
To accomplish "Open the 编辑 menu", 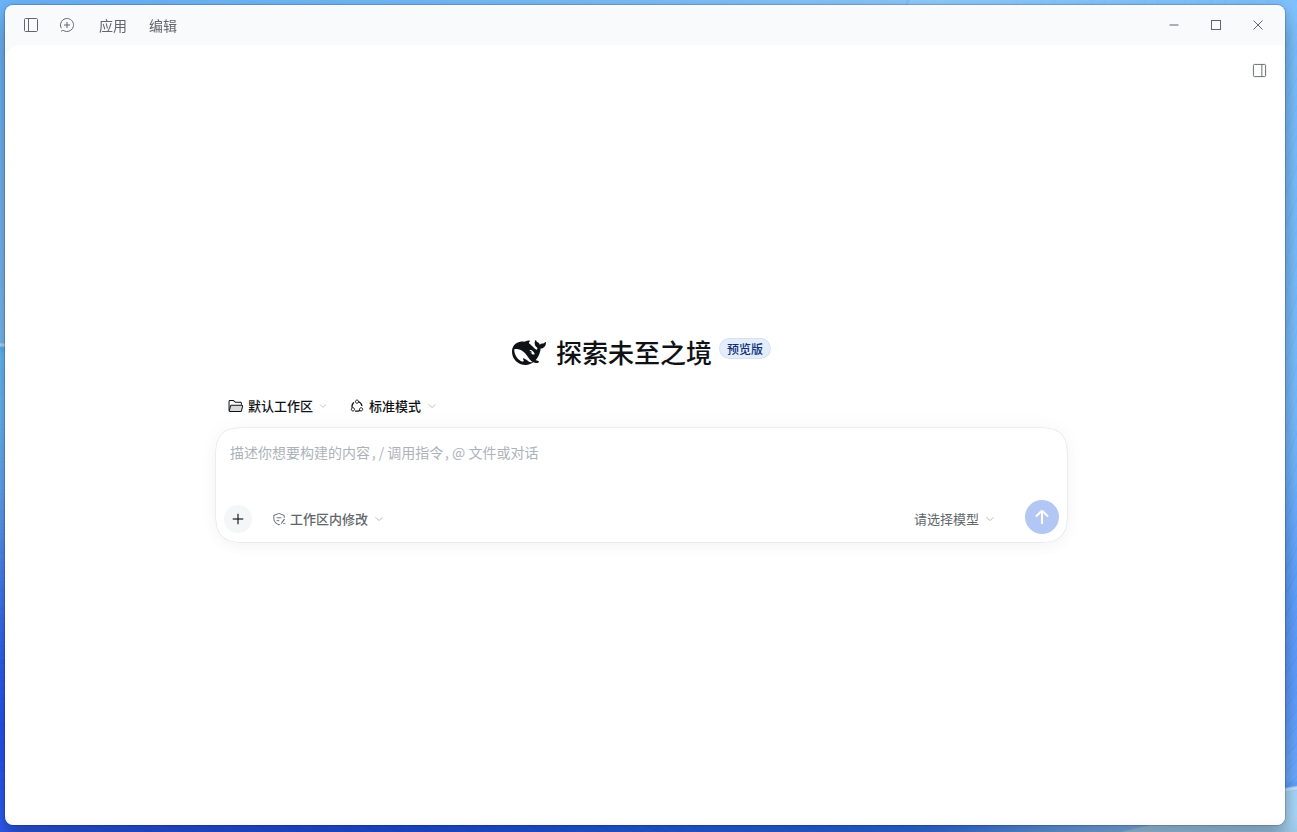I will pos(163,26).
